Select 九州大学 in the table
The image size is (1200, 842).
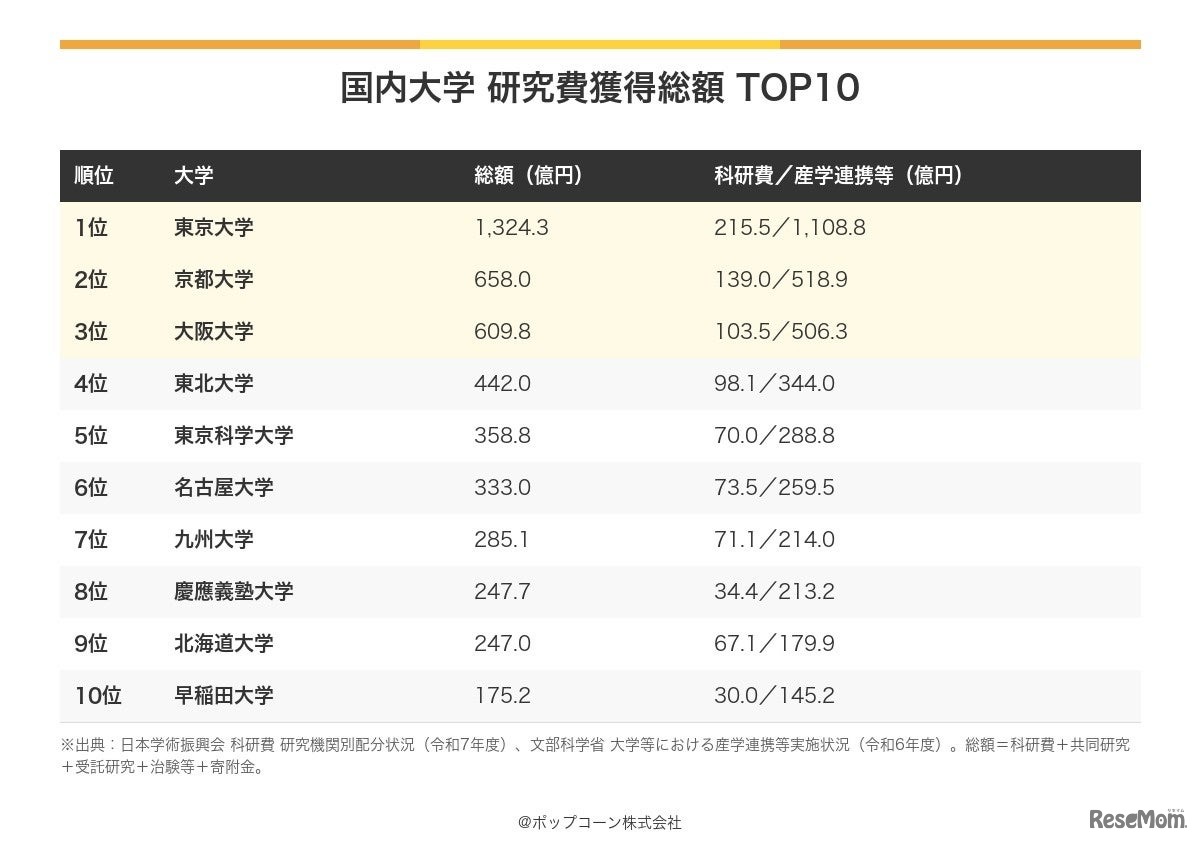click(x=214, y=540)
